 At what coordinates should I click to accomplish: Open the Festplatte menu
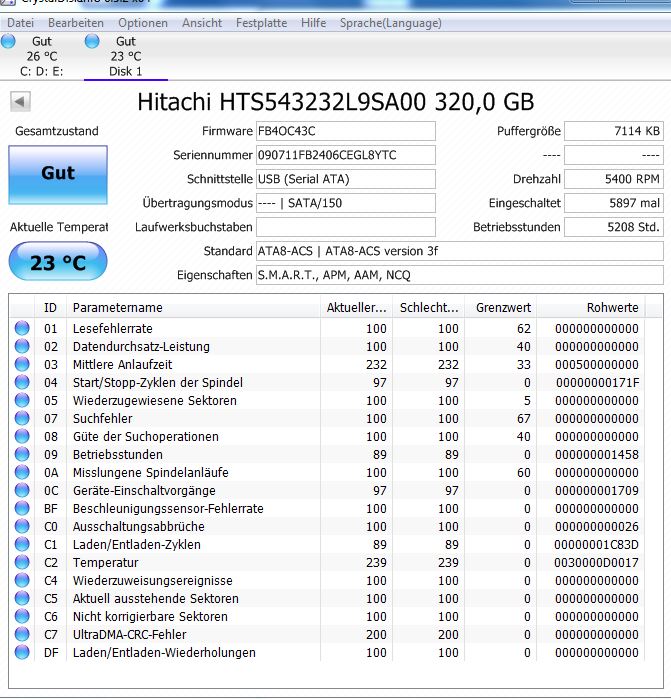click(261, 23)
